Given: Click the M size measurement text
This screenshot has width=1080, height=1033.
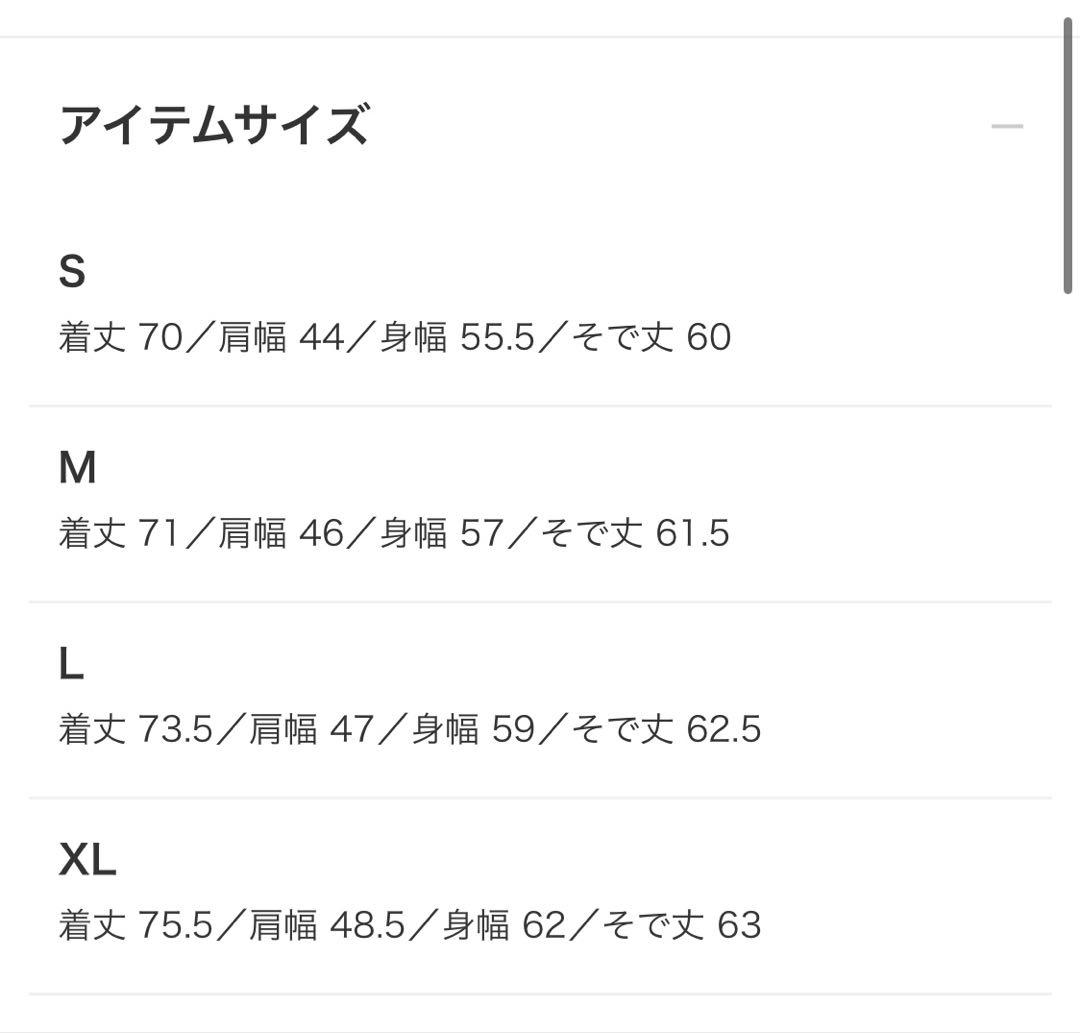Looking at the screenshot, I should point(395,533).
